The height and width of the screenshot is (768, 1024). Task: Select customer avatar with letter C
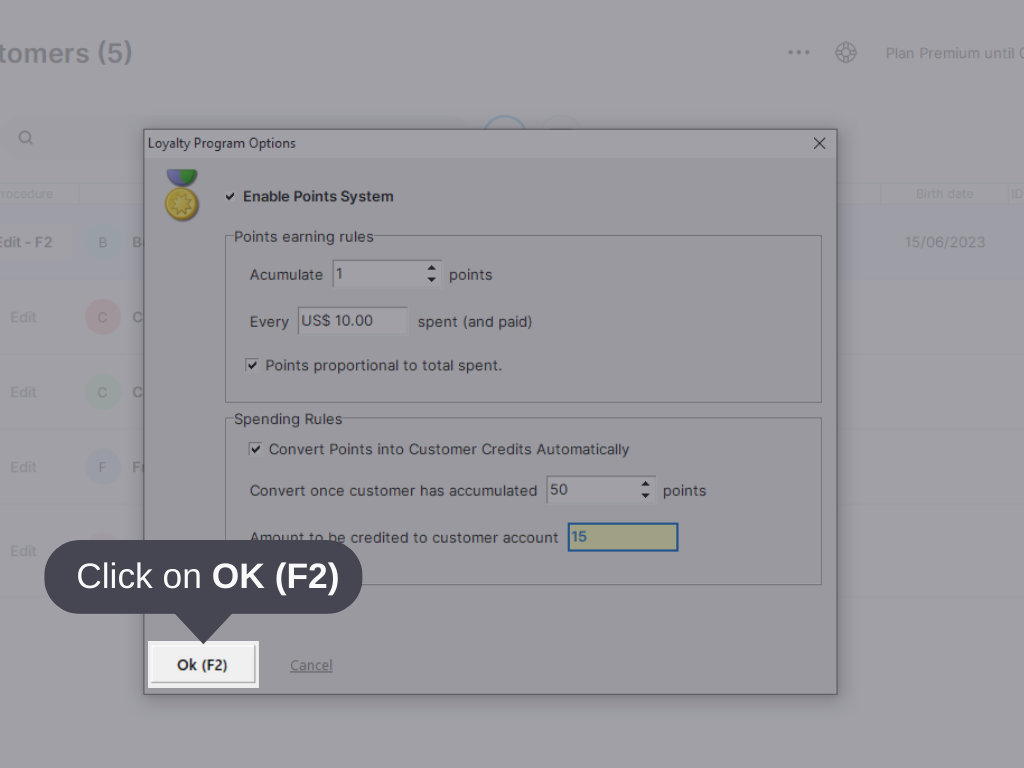[103, 317]
